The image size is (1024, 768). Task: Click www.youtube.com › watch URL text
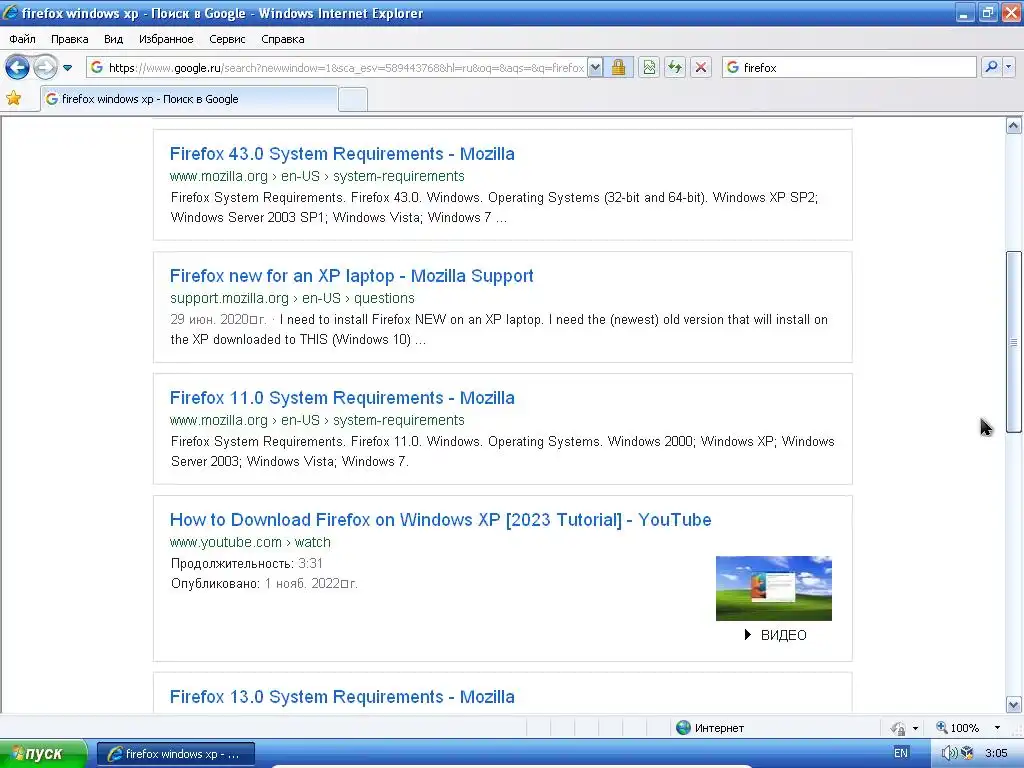(x=250, y=543)
